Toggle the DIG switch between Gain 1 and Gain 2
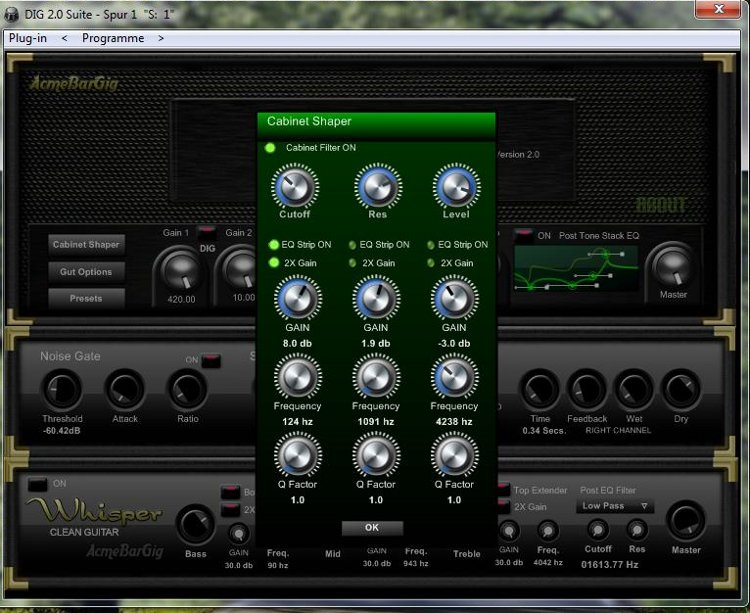Screen dimensions: 750x613 (207, 232)
